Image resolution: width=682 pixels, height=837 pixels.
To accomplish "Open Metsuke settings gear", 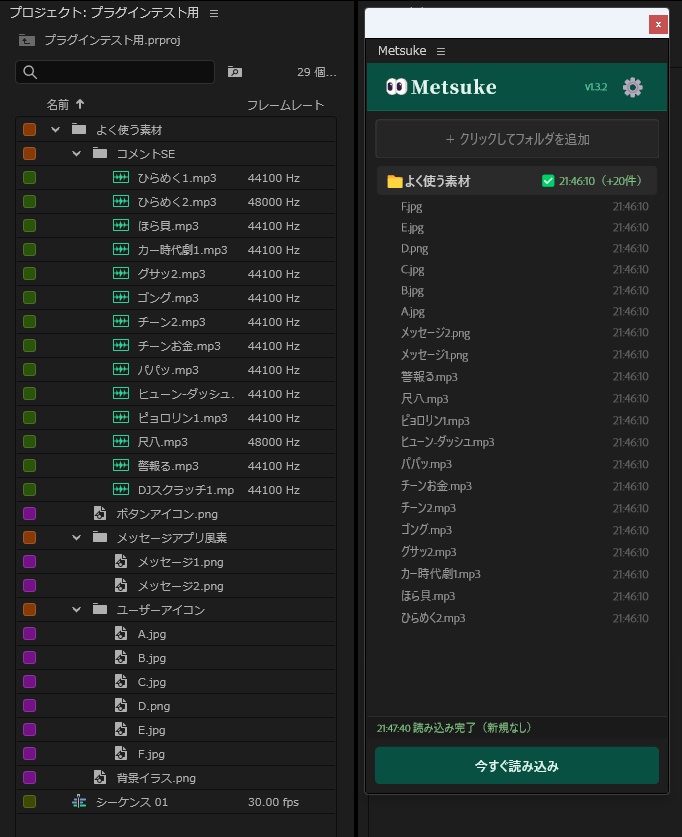I will [632, 87].
